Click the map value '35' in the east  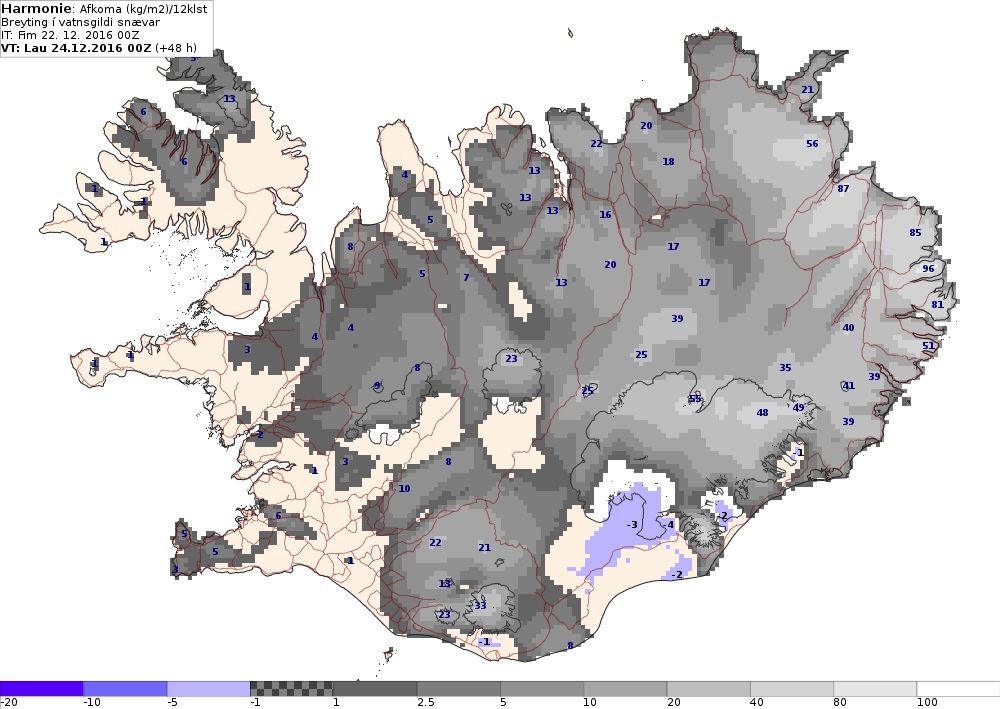click(785, 367)
